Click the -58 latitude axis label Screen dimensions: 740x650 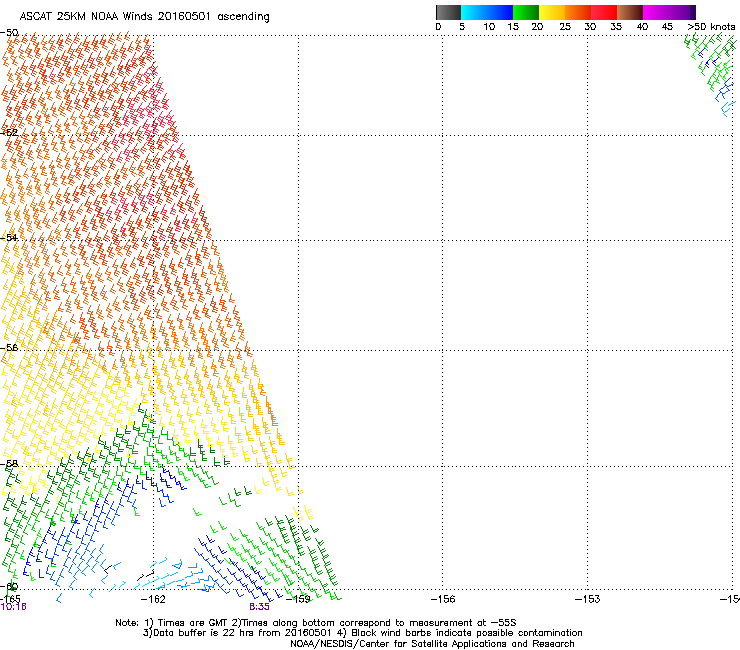(x=9, y=464)
